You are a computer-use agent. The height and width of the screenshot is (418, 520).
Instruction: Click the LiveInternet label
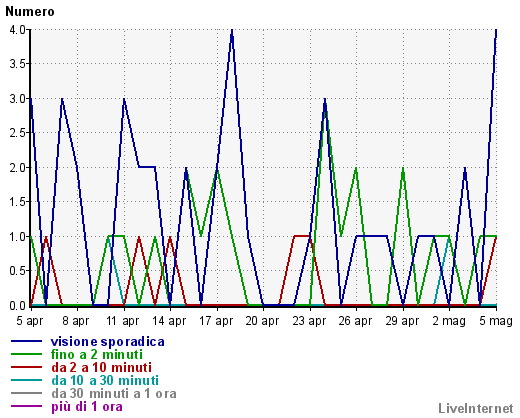pyautogui.click(x=476, y=408)
